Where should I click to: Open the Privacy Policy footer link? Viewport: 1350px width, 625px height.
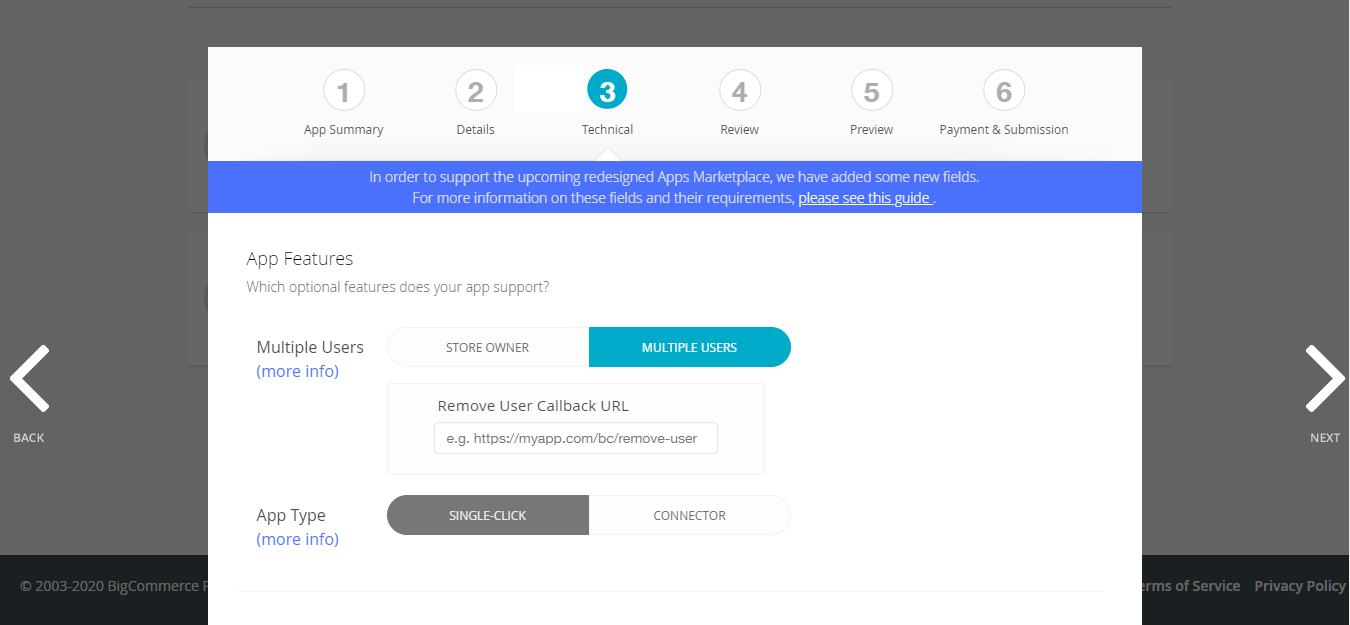tap(1300, 586)
